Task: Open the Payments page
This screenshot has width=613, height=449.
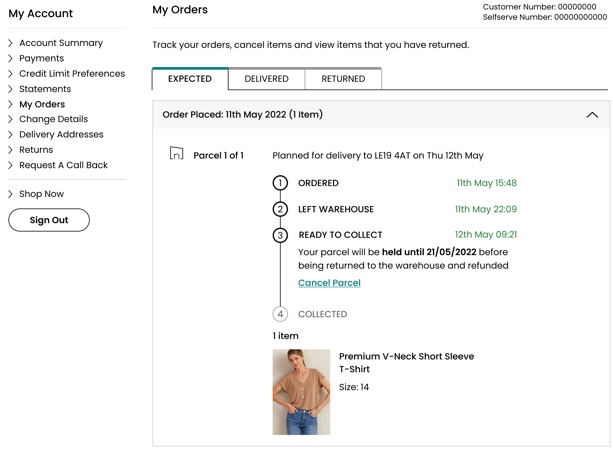Action: [x=41, y=58]
